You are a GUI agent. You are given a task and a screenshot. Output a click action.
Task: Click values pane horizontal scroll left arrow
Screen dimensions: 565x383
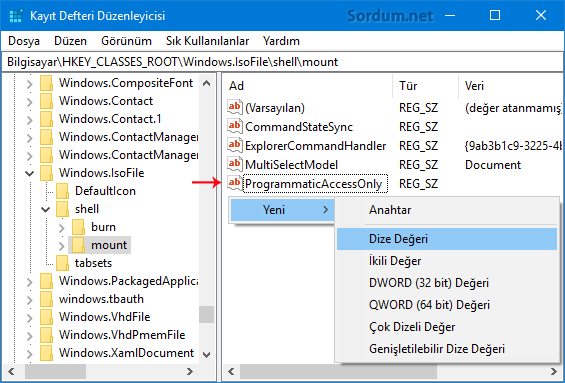231,371
